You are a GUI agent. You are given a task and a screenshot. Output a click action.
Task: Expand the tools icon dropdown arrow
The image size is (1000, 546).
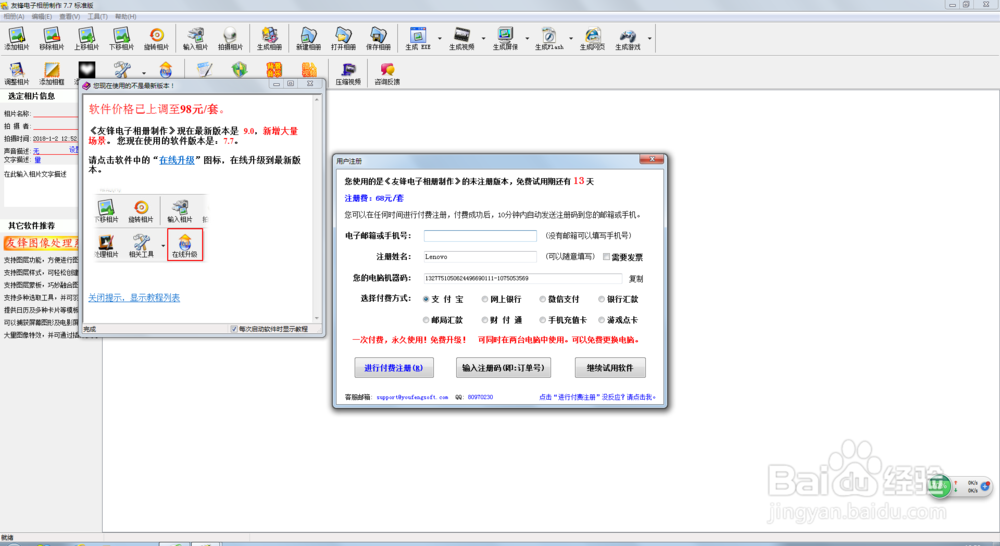click(x=143, y=73)
